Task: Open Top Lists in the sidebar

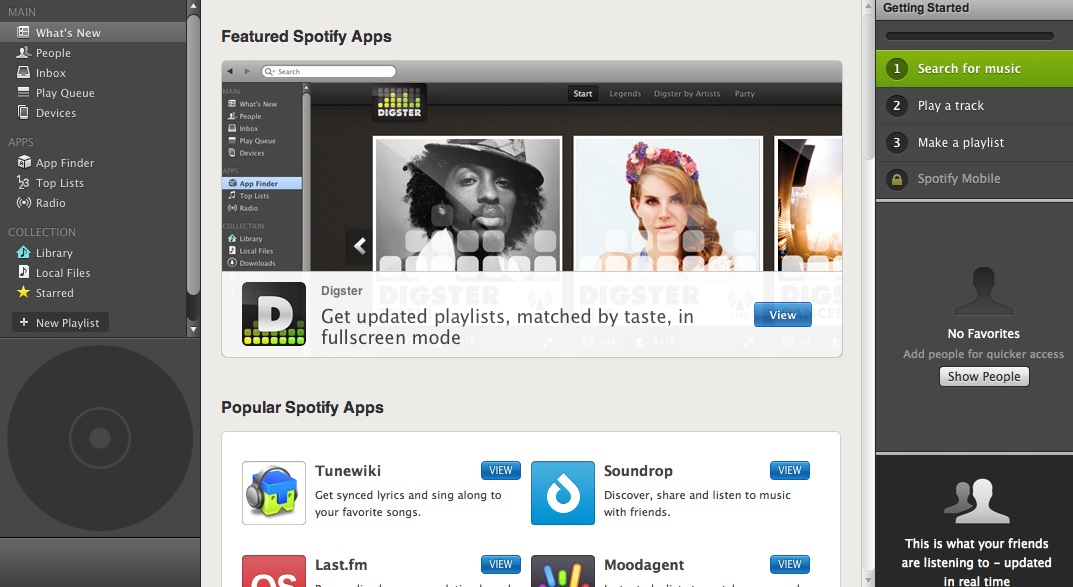Action: click(x=93, y=183)
